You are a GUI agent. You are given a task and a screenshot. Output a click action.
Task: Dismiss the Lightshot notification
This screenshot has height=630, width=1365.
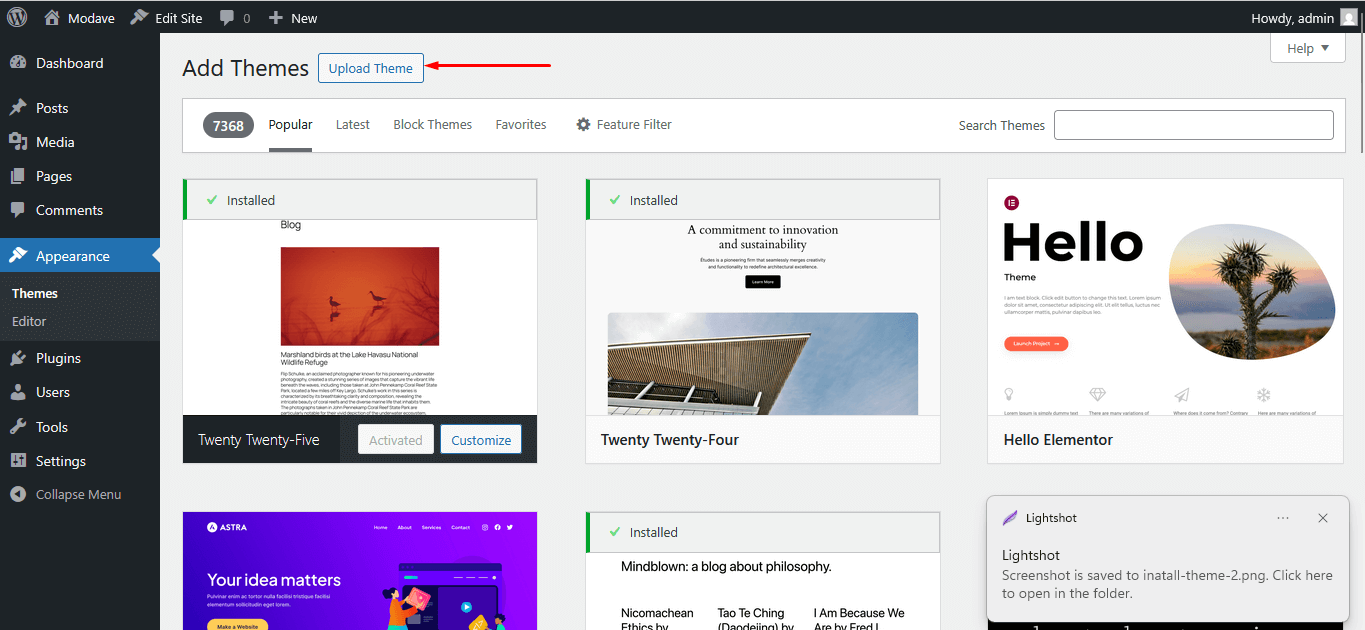(x=1323, y=518)
